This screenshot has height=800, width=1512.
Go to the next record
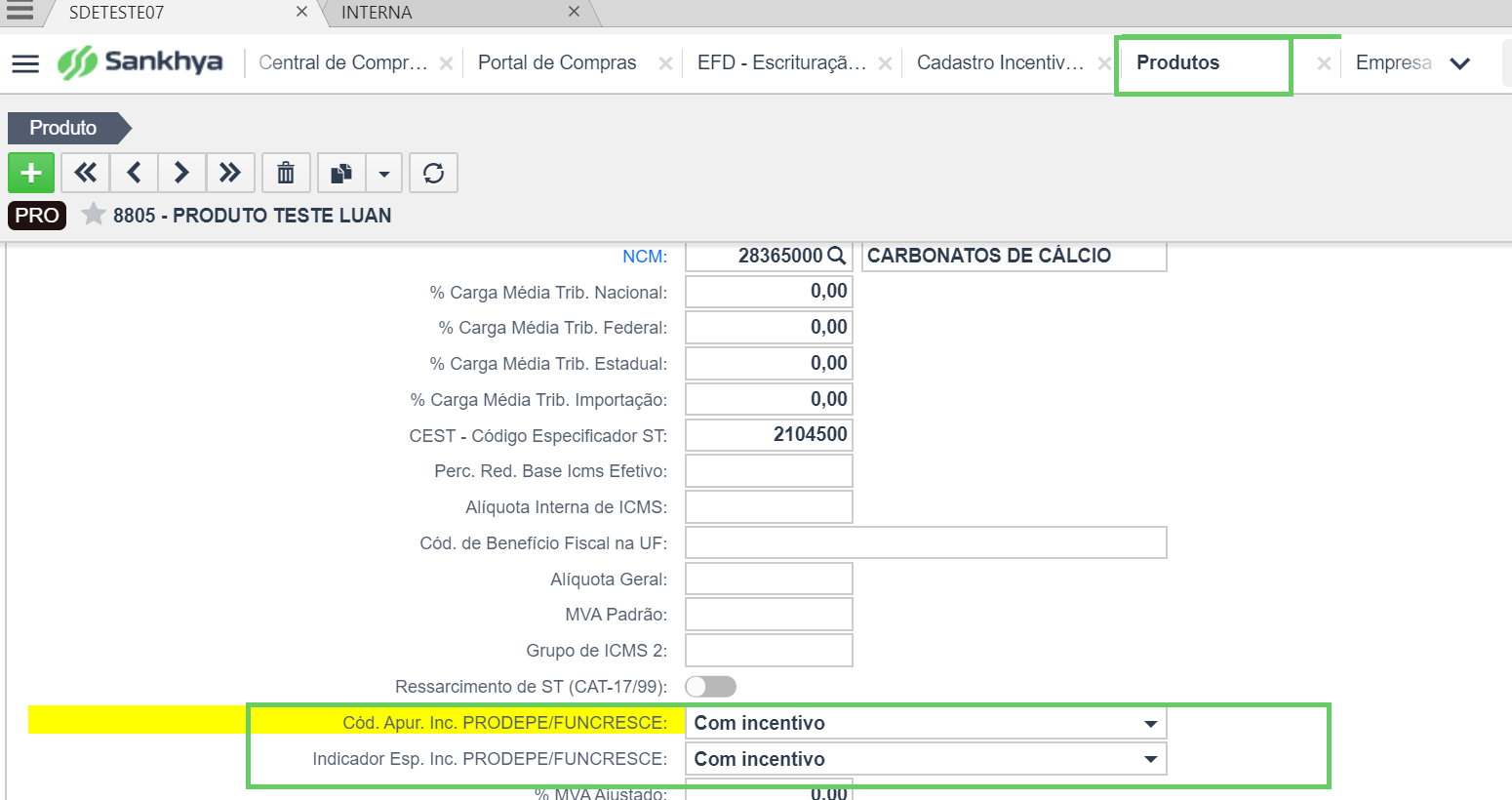pos(181,173)
